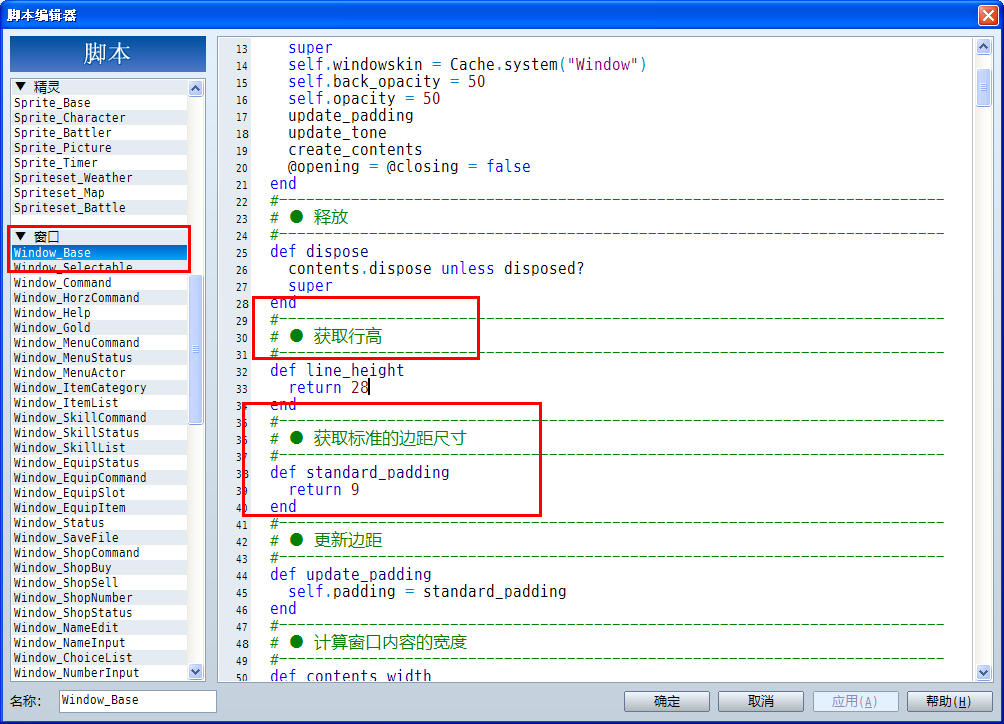This screenshot has height=724, width=1004.
Task: Select Window_EquipSlot script
Action: pos(100,493)
